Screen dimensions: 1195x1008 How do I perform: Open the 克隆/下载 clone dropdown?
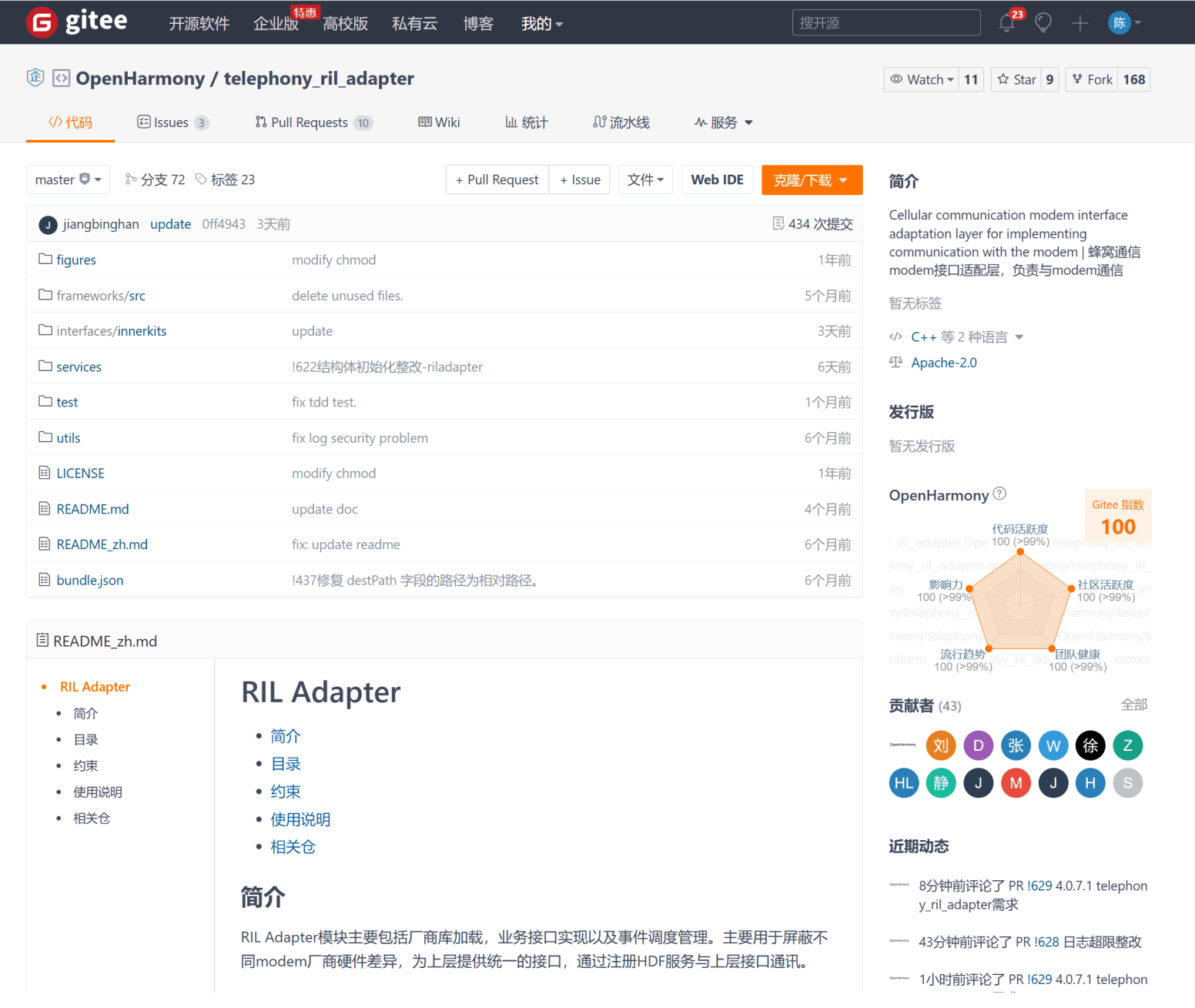(x=812, y=179)
